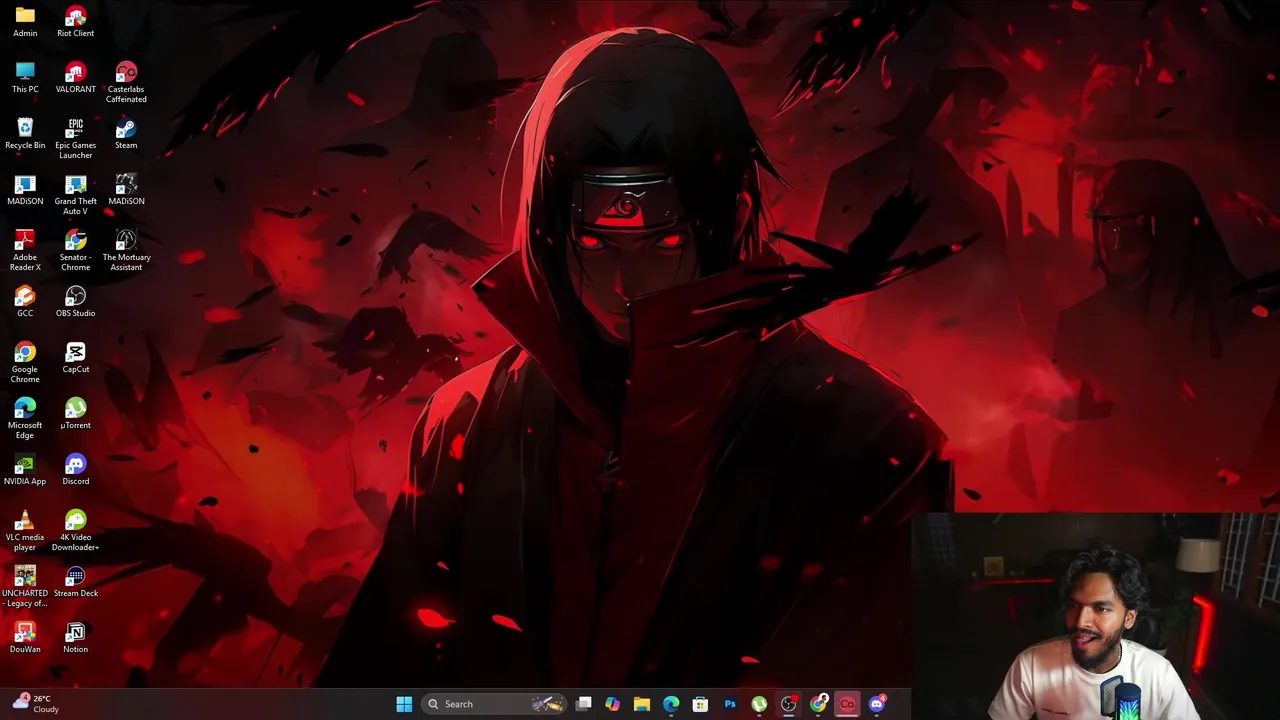The width and height of the screenshot is (1280, 720).
Task: Open Copilot from the taskbar
Action: click(613, 704)
